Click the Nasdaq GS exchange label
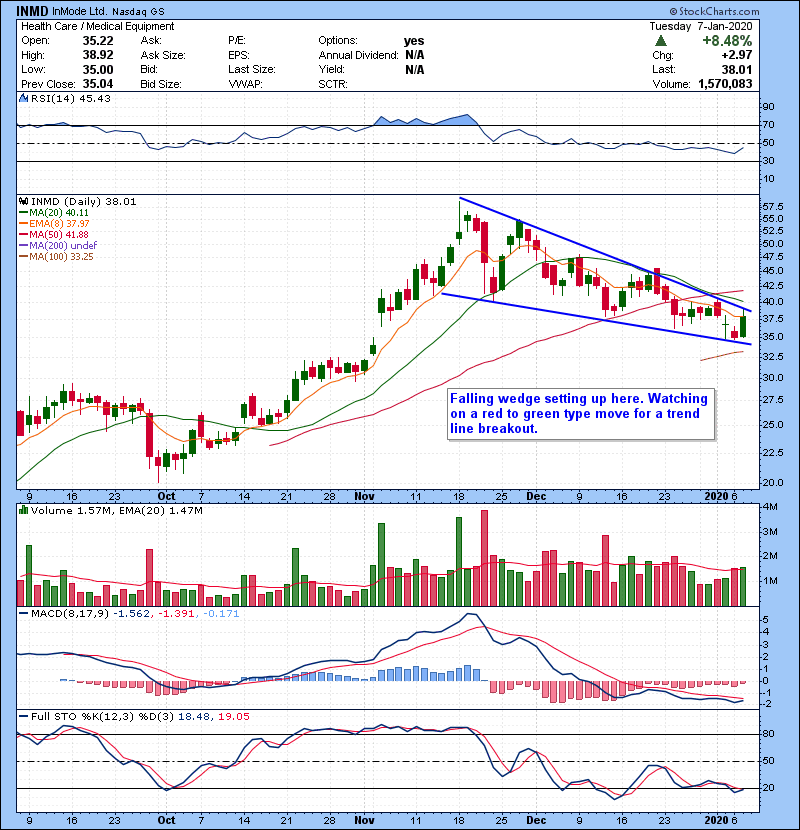 138,11
